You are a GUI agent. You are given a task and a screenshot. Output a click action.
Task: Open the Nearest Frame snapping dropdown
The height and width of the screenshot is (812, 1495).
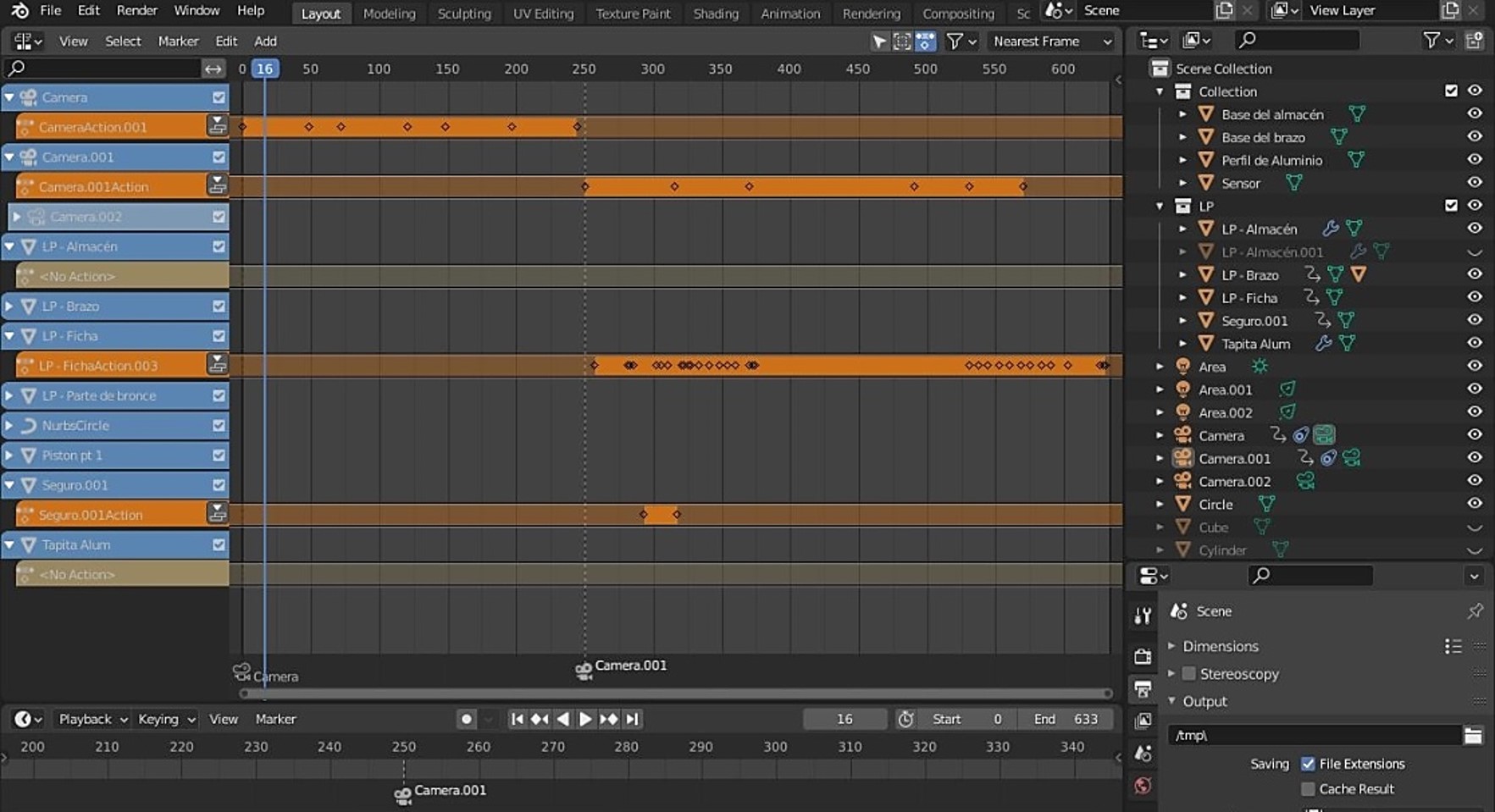pyautogui.click(x=1052, y=41)
